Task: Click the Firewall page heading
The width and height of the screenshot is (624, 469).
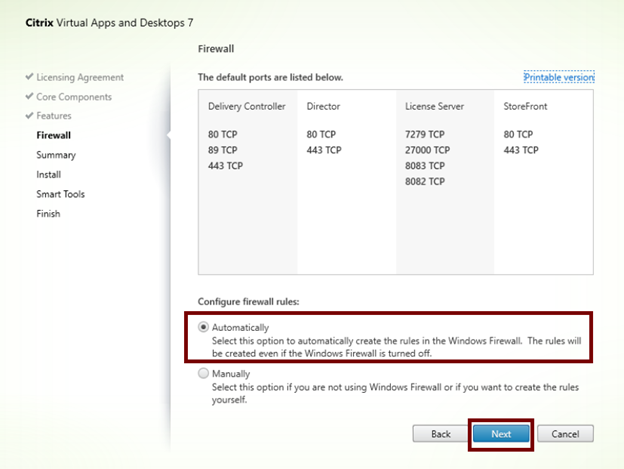Action: pyautogui.click(x=216, y=49)
